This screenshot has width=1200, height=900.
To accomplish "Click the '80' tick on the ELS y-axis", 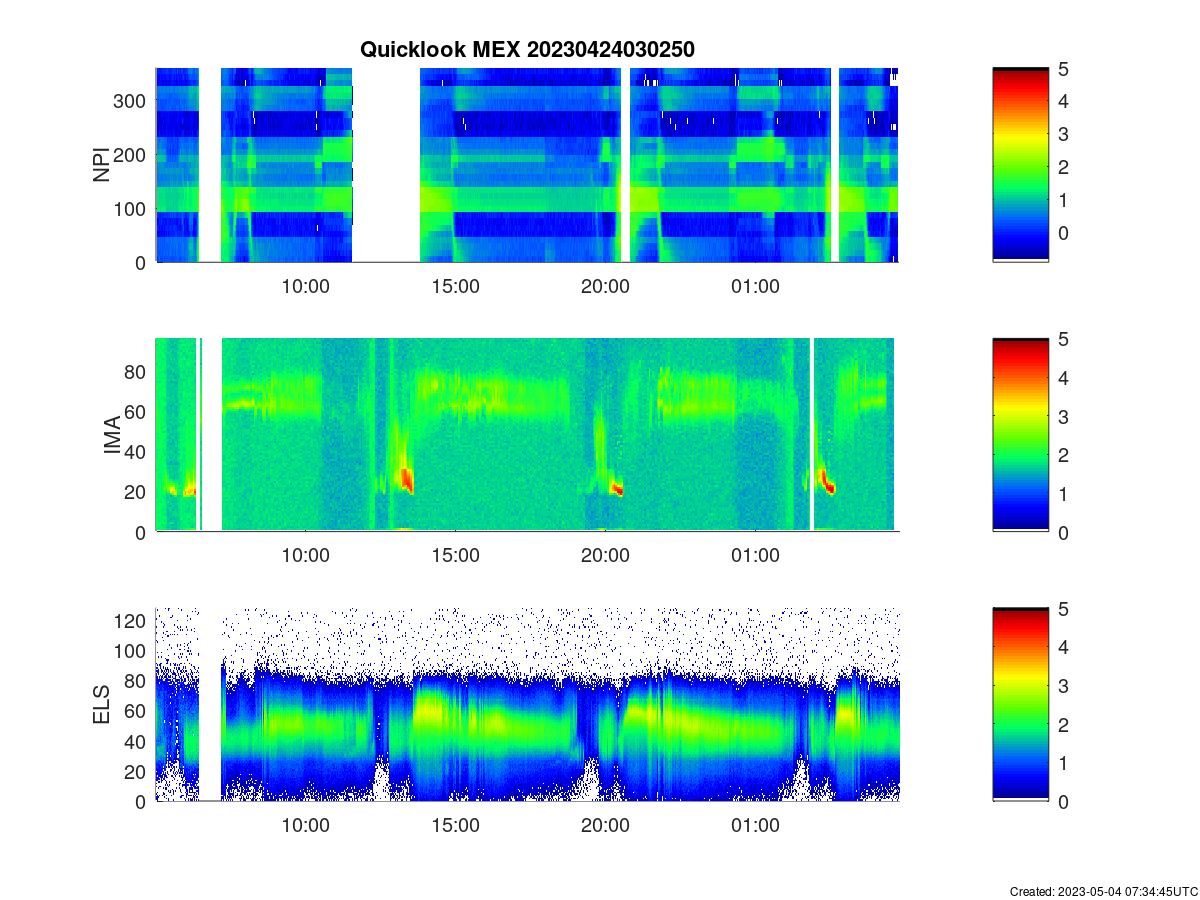I will [137, 681].
